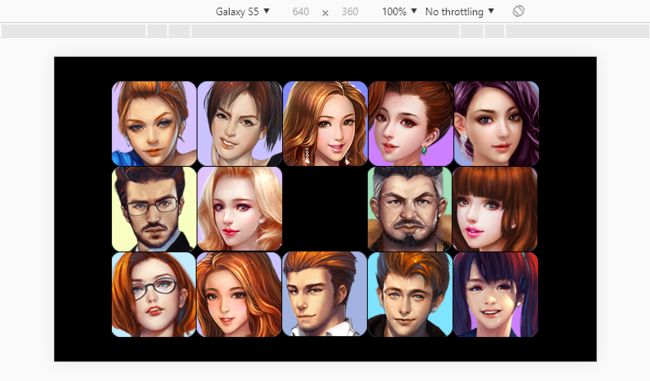Viewport: 650px width, 381px height.
Task: Select avatar of gray-haired older man with goatee
Action: coord(410,209)
